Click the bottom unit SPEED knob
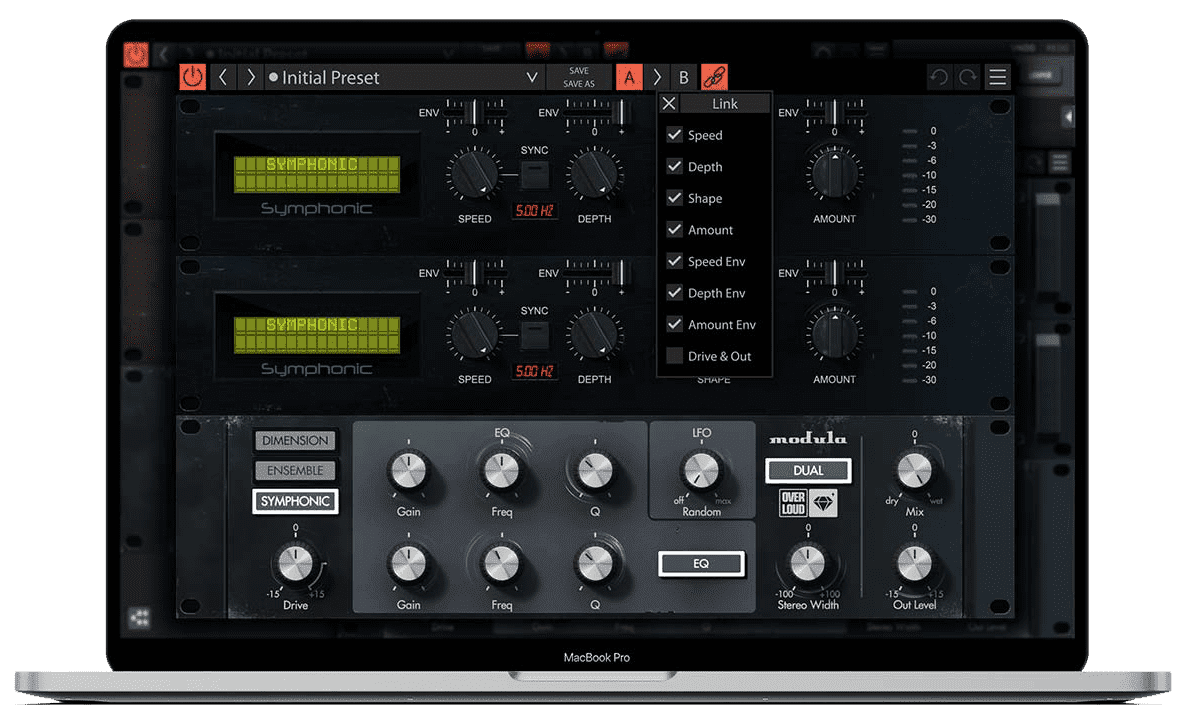The height and width of the screenshot is (716, 1183). [474, 334]
